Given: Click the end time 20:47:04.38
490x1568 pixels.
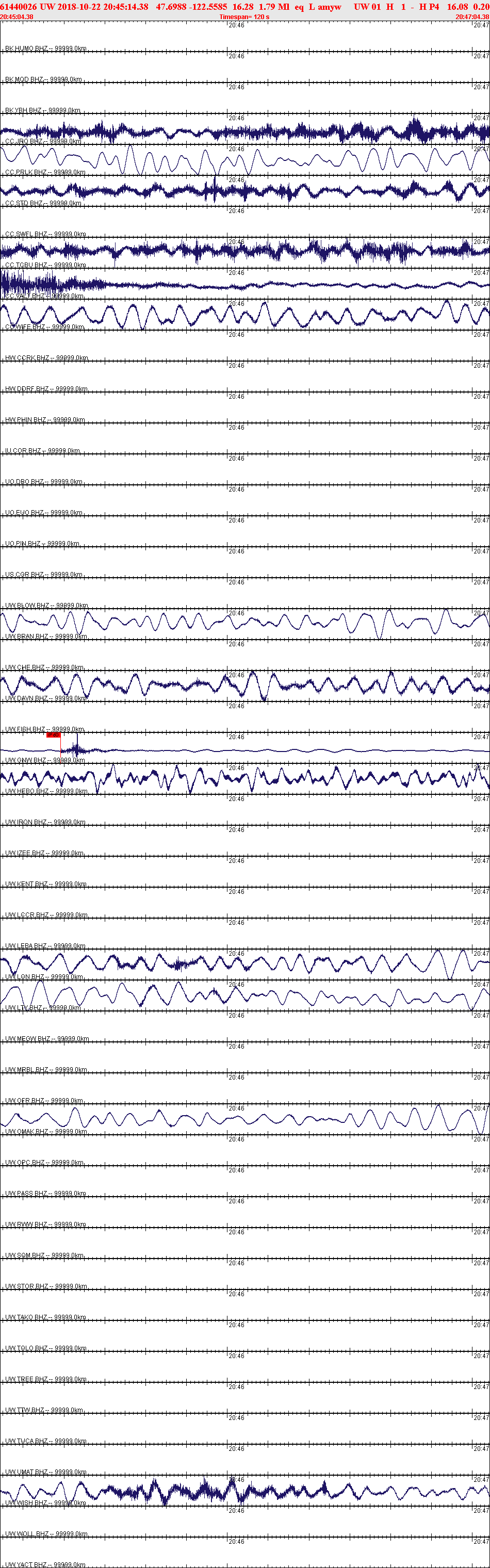Looking at the screenshot, I should point(472,17).
